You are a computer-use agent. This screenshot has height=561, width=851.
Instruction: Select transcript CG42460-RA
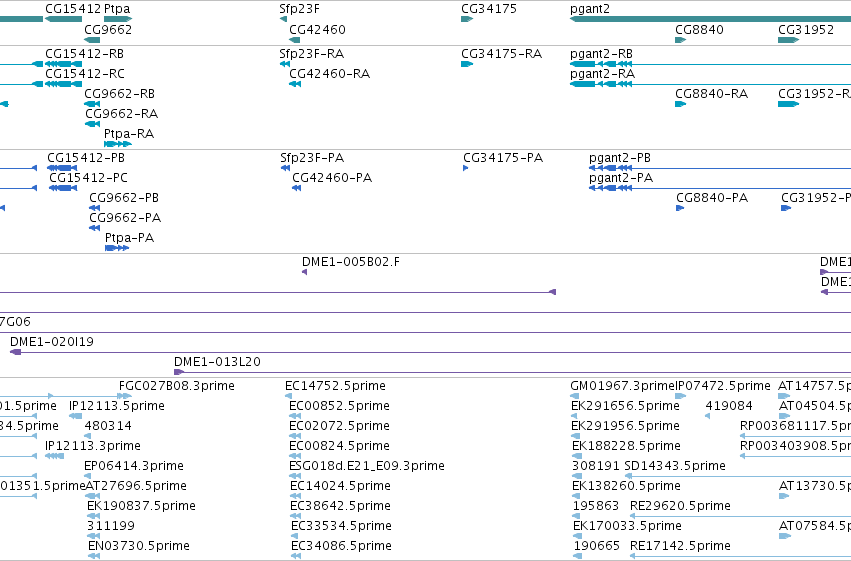coord(295,84)
